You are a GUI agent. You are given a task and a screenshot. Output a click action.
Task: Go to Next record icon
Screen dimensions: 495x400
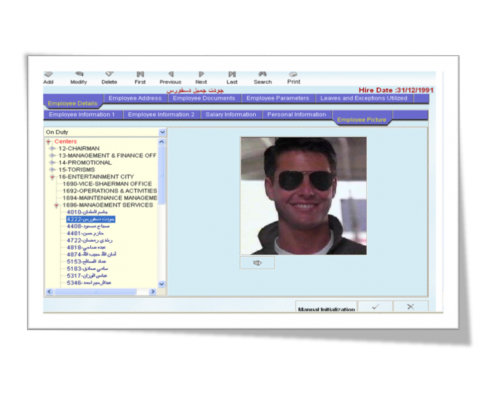coord(201,74)
